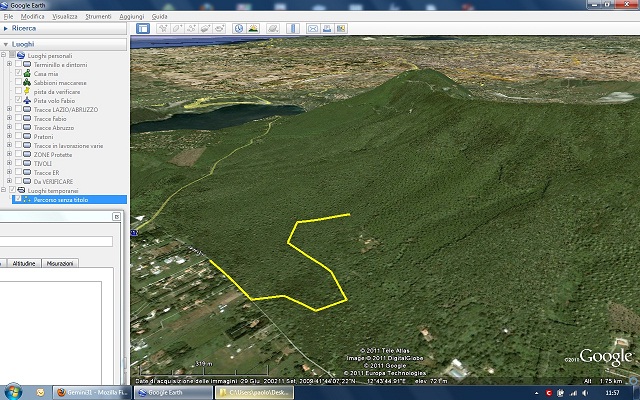This screenshot has height=400, width=640.
Task: Click the Pratoni label
Action: point(43,136)
